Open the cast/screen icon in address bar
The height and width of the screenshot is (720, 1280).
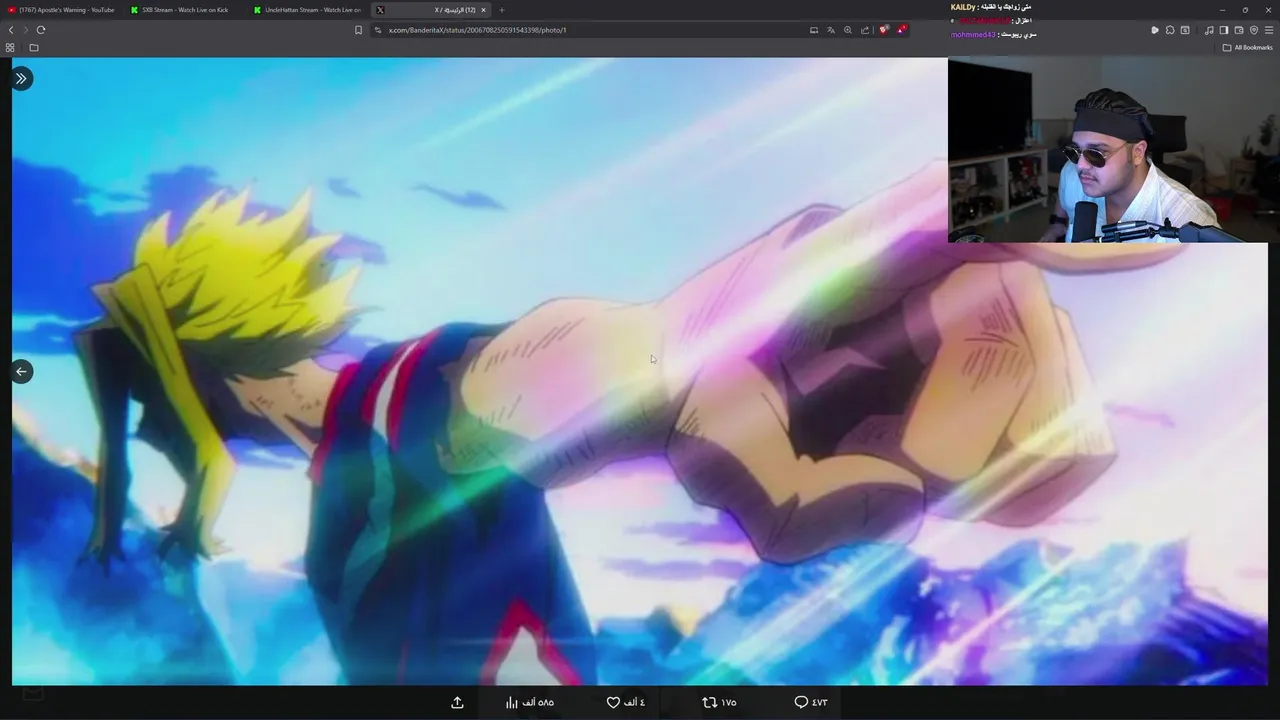(813, 30)
